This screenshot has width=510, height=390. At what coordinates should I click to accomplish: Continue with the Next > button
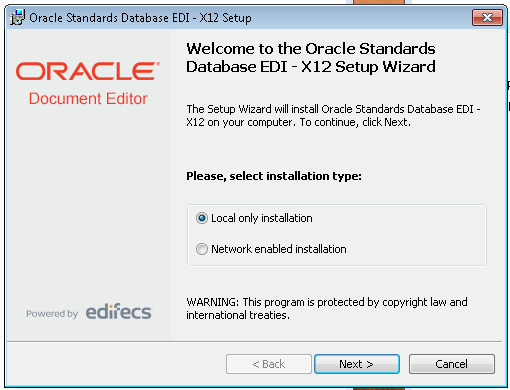(357, 364)
